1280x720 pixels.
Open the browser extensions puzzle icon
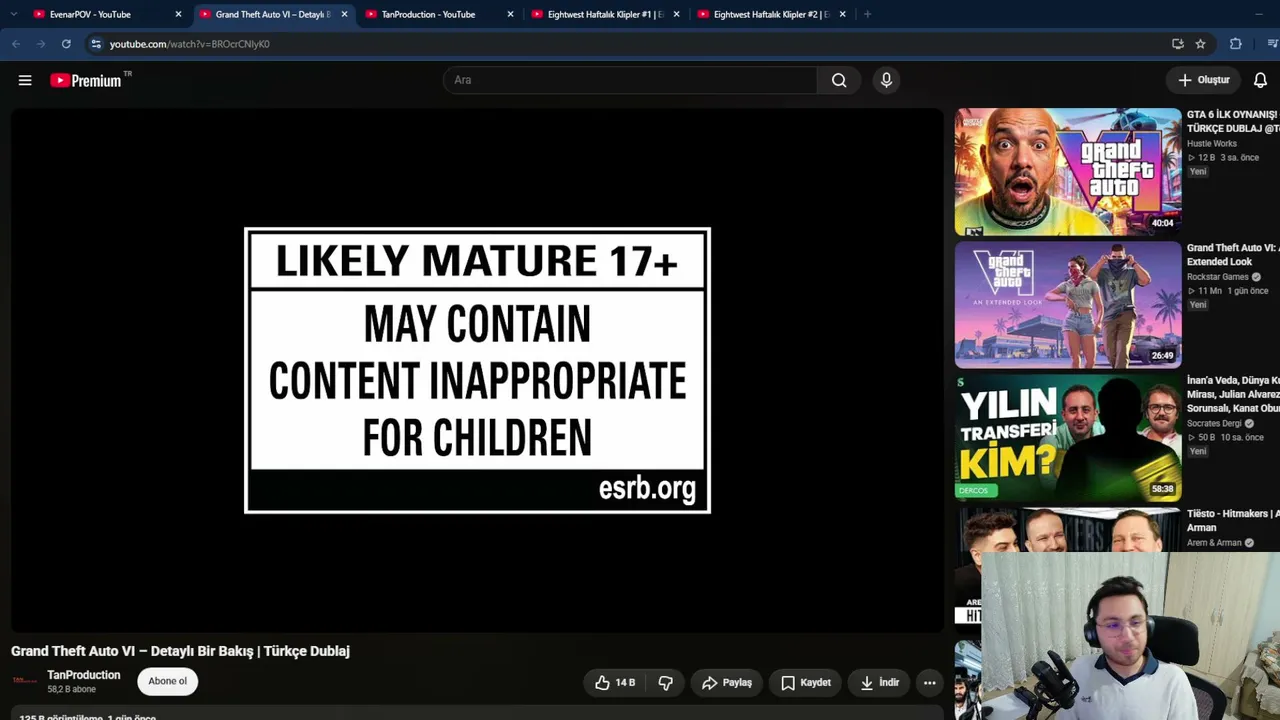click(1236, 44)
